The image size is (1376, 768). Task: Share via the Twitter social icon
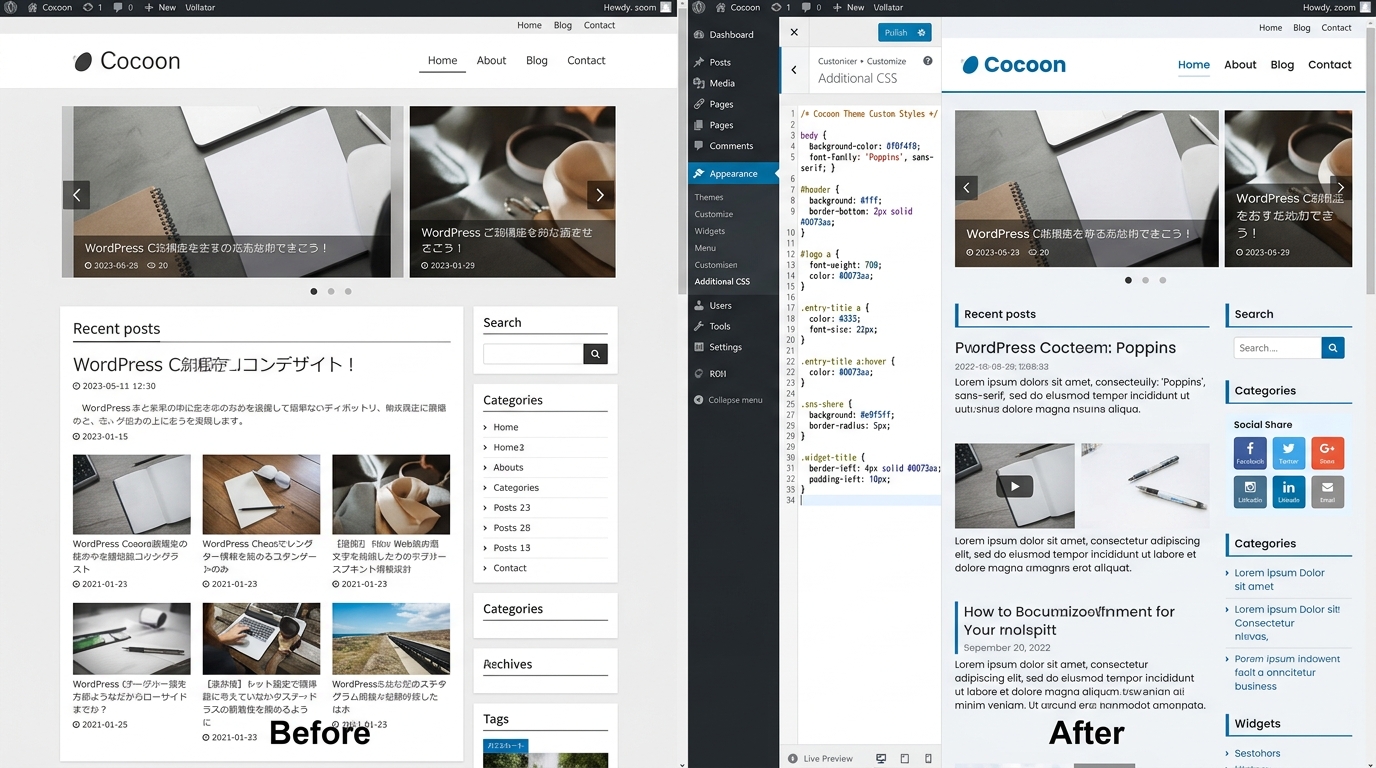coord(1288,453)
